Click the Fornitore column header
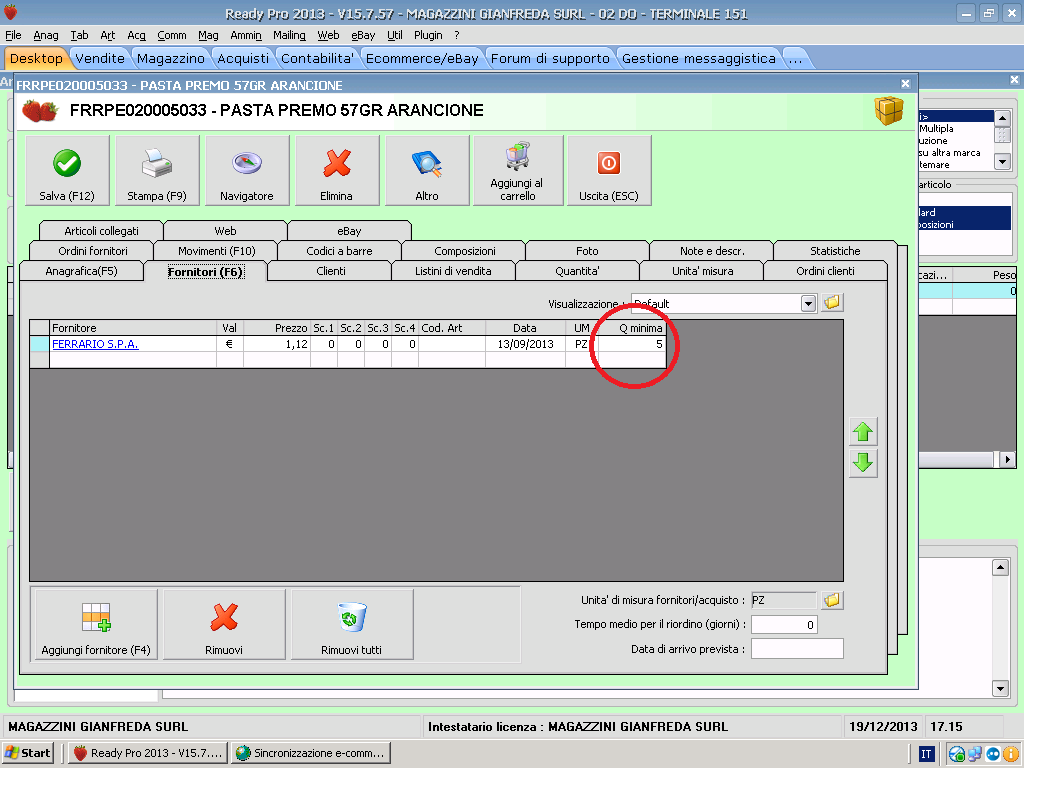This screenshot has height=804, width=1048. (x=133, y=328)
